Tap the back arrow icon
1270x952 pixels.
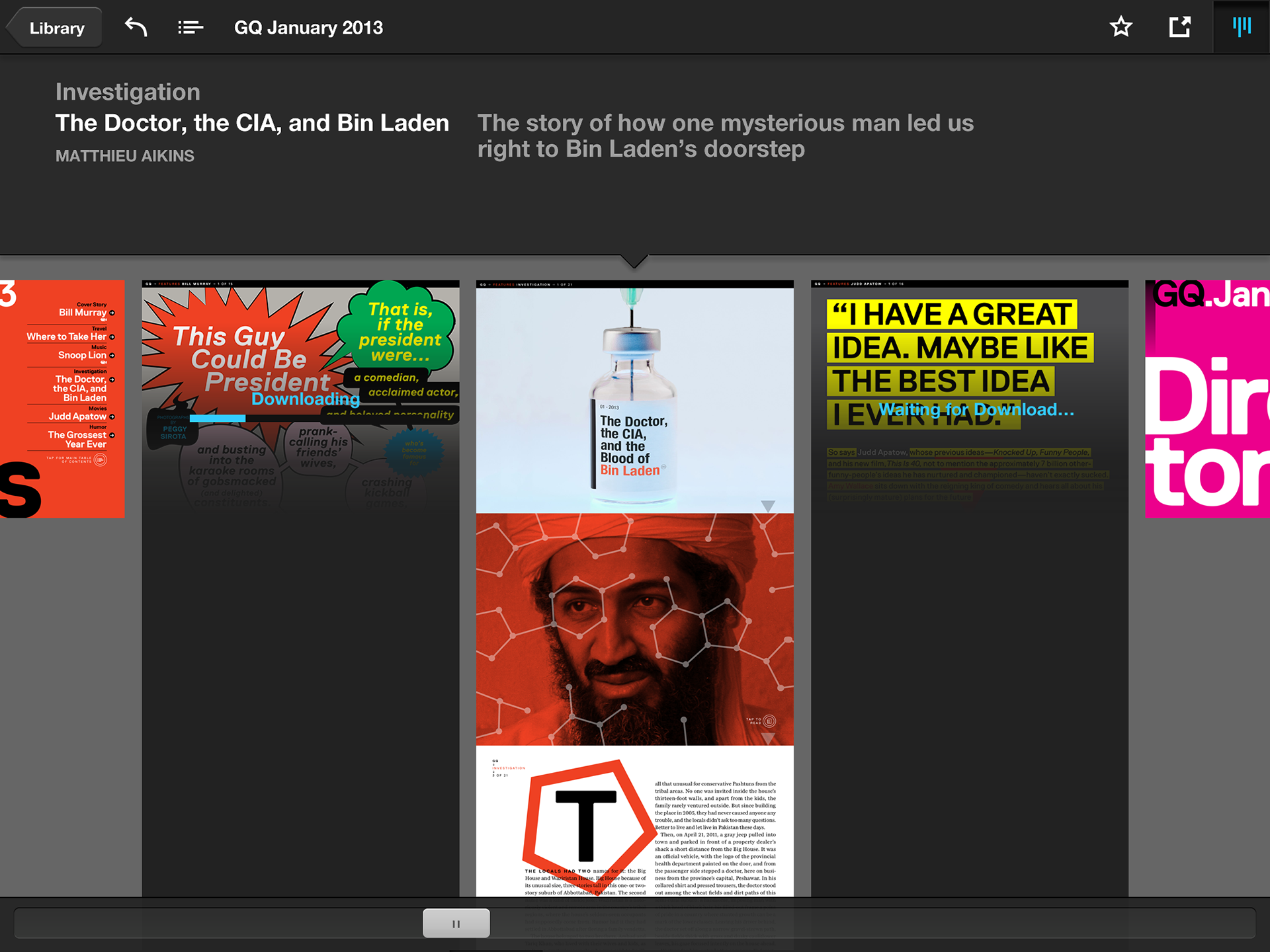pos(136,27)
